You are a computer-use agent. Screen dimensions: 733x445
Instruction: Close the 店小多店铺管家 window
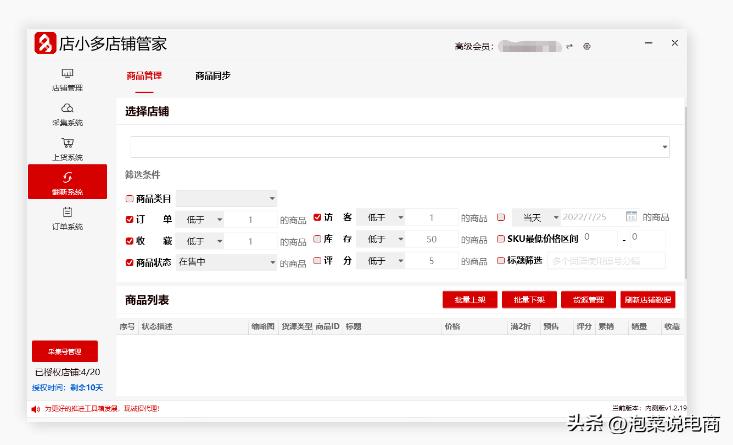(675, 43)
